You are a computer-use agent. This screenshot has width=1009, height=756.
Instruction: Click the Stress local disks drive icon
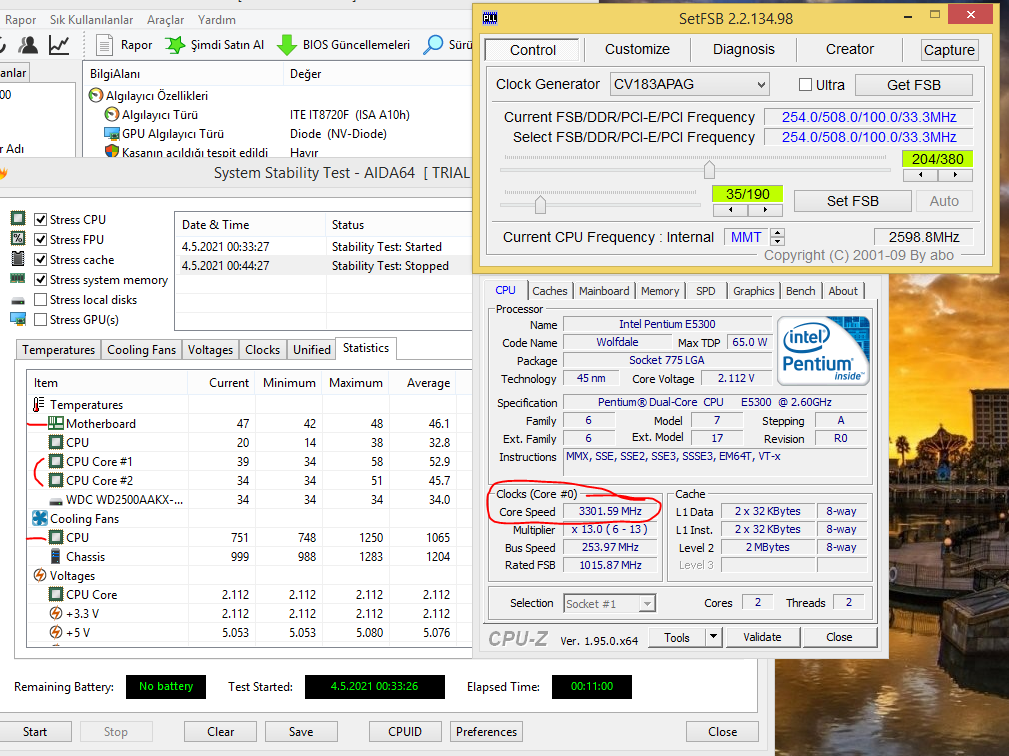[18, 300]
